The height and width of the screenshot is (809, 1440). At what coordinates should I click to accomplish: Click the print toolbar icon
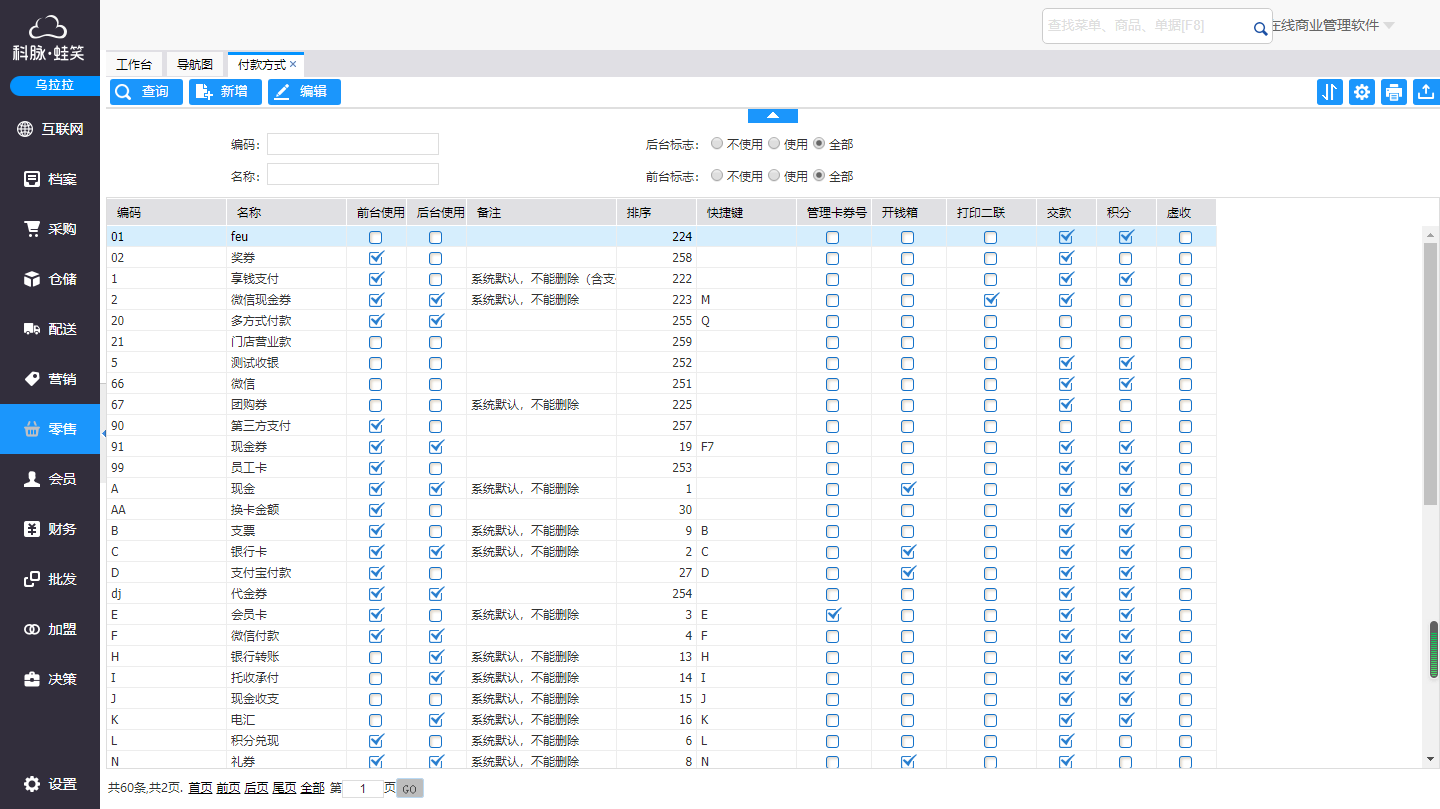pyautogui.click(x=1394, y=92)
